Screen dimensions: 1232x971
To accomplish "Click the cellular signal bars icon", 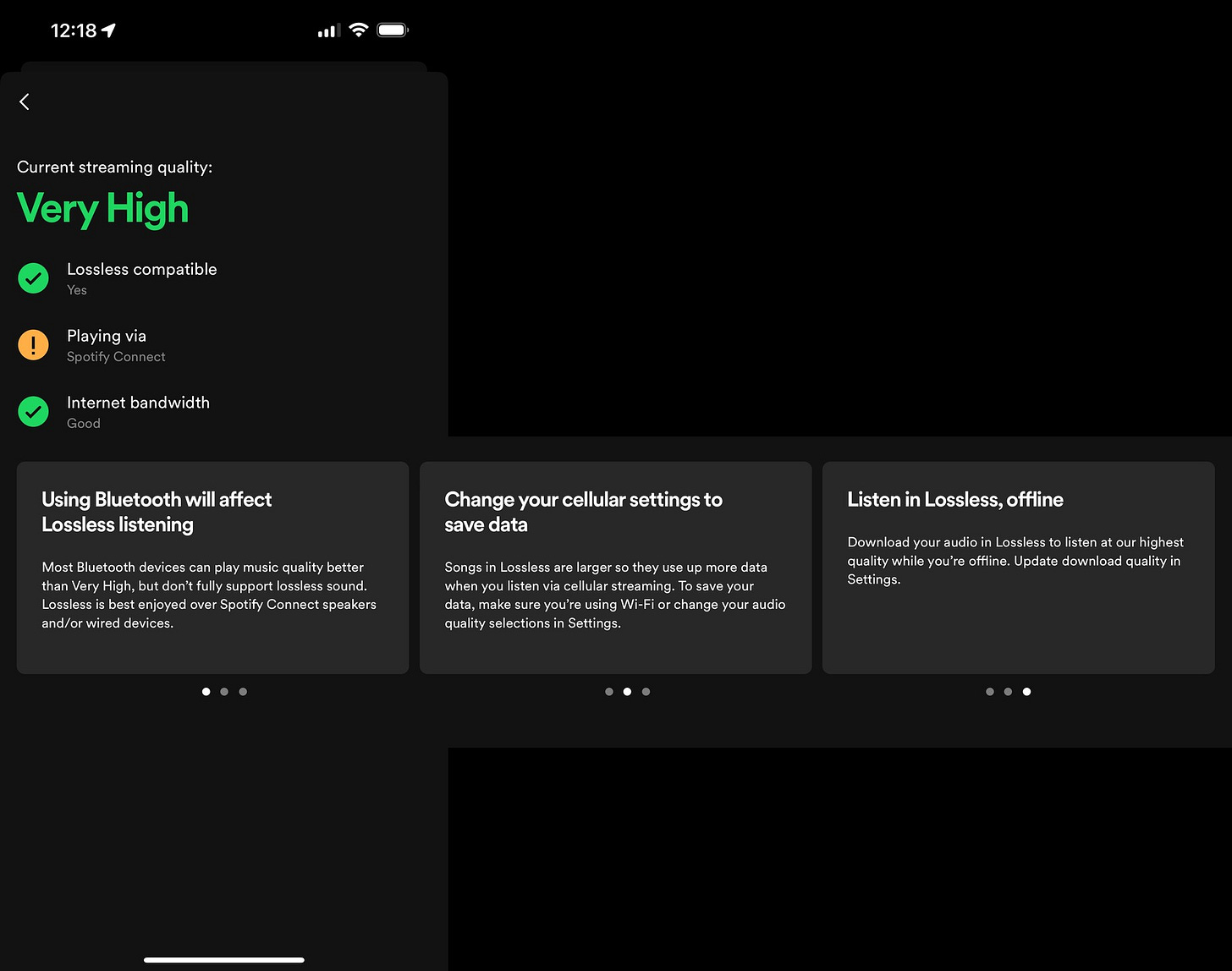I will 328,31.
